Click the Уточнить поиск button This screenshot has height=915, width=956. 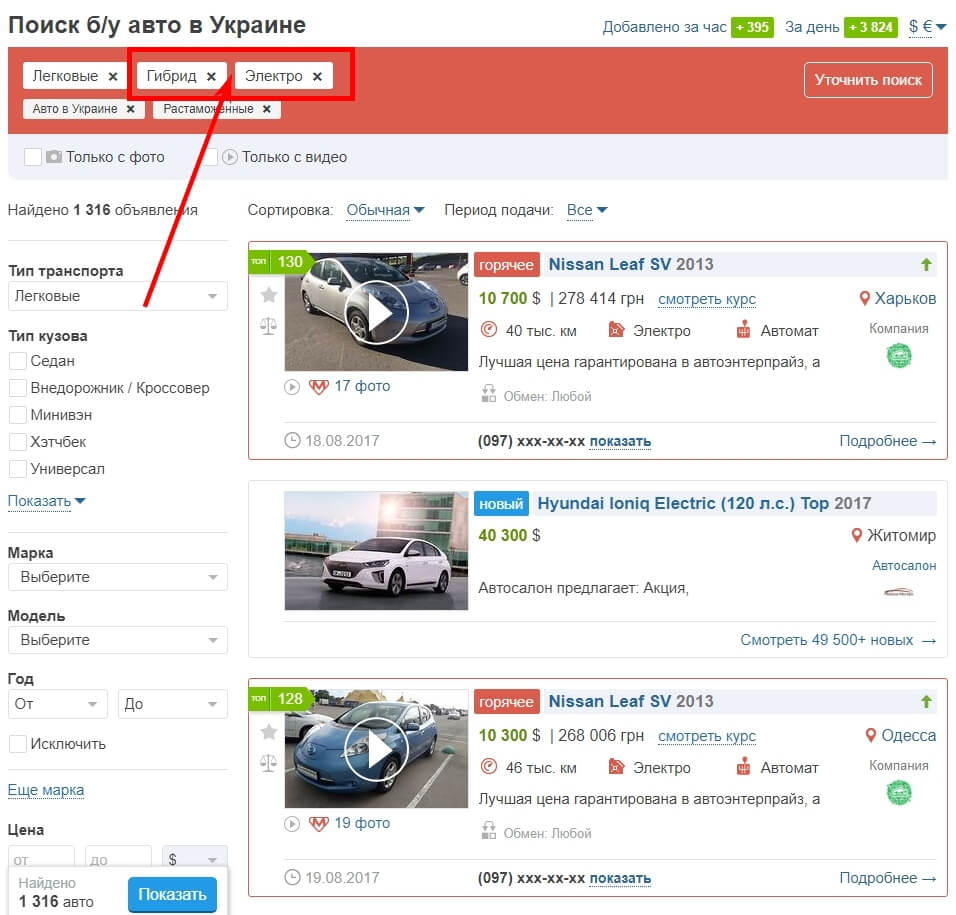point(868,80)
